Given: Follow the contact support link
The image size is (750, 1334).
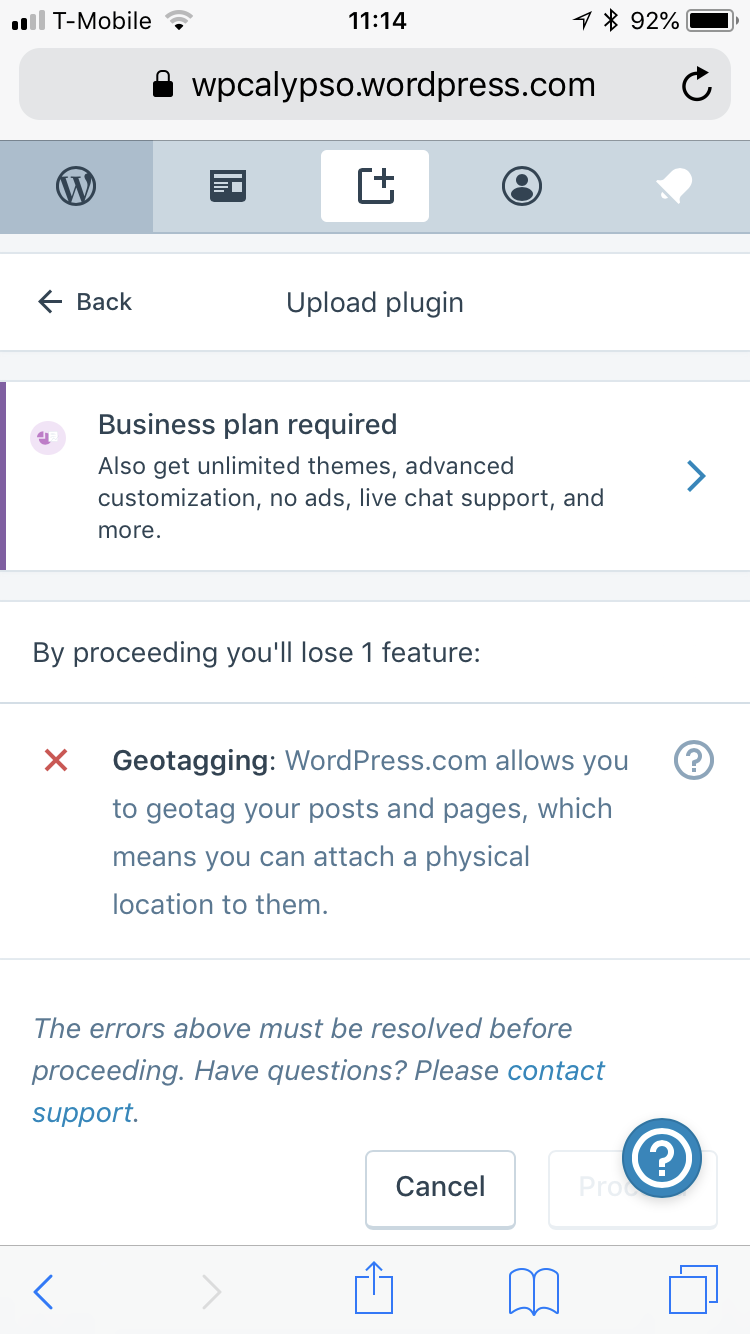Looking at the screenshot, I should pyautogui.click(x=556, y=1071).
